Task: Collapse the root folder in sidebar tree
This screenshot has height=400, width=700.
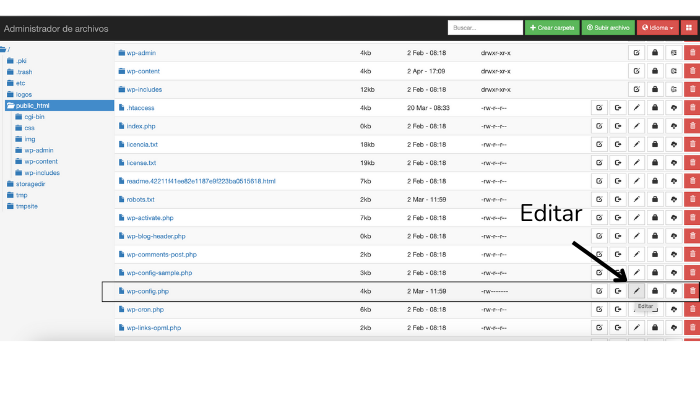Action: pyautogui.click(x=4, y=49)
